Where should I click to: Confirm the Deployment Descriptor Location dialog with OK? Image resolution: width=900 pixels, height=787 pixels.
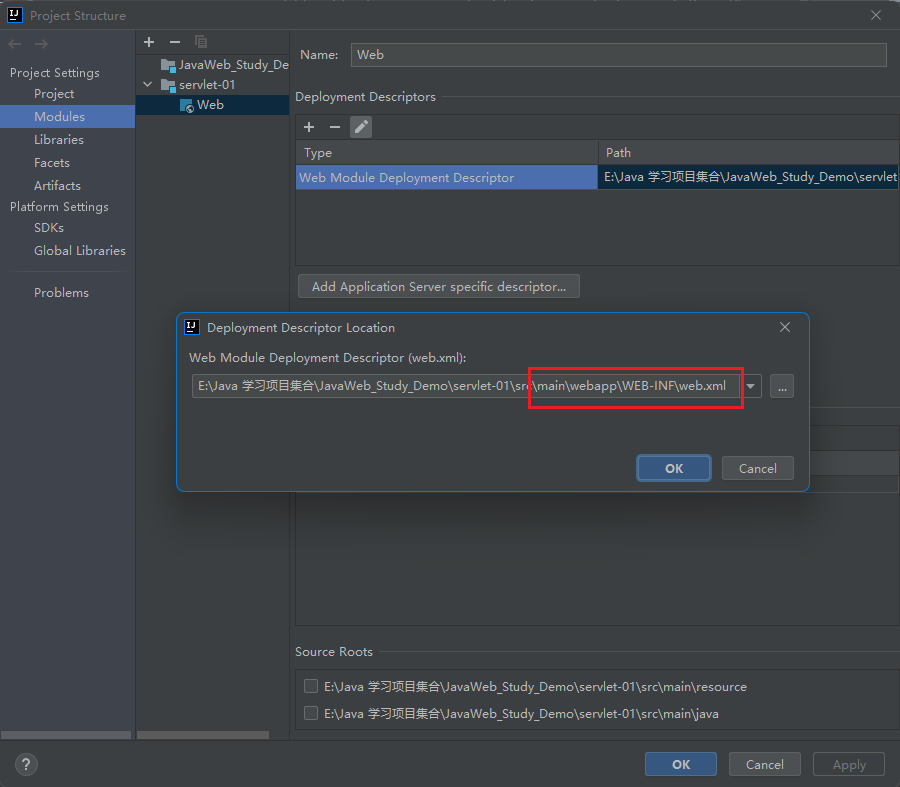coord(674,468)
